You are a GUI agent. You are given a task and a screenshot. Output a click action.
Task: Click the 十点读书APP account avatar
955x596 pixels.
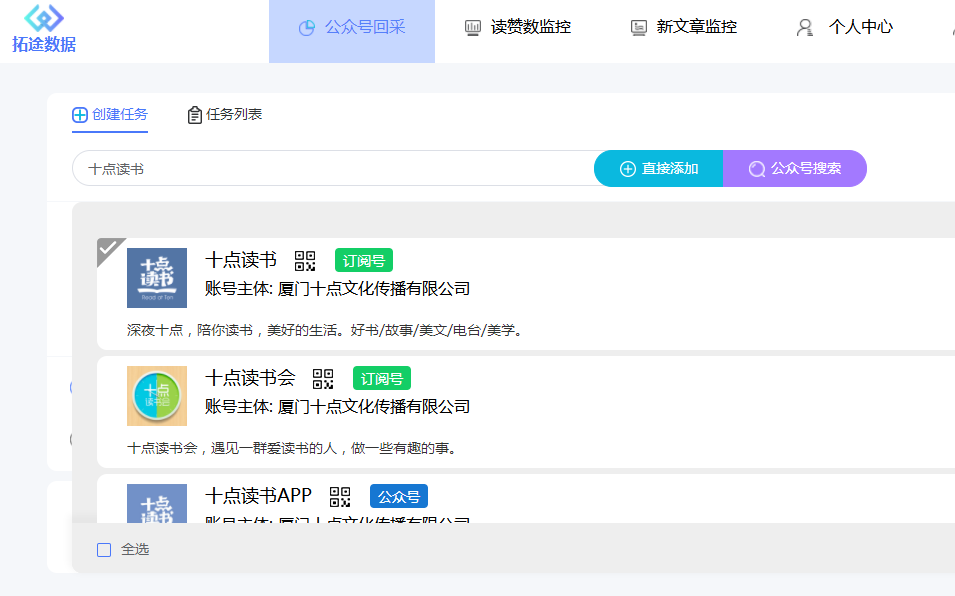(x=157, y=503)
